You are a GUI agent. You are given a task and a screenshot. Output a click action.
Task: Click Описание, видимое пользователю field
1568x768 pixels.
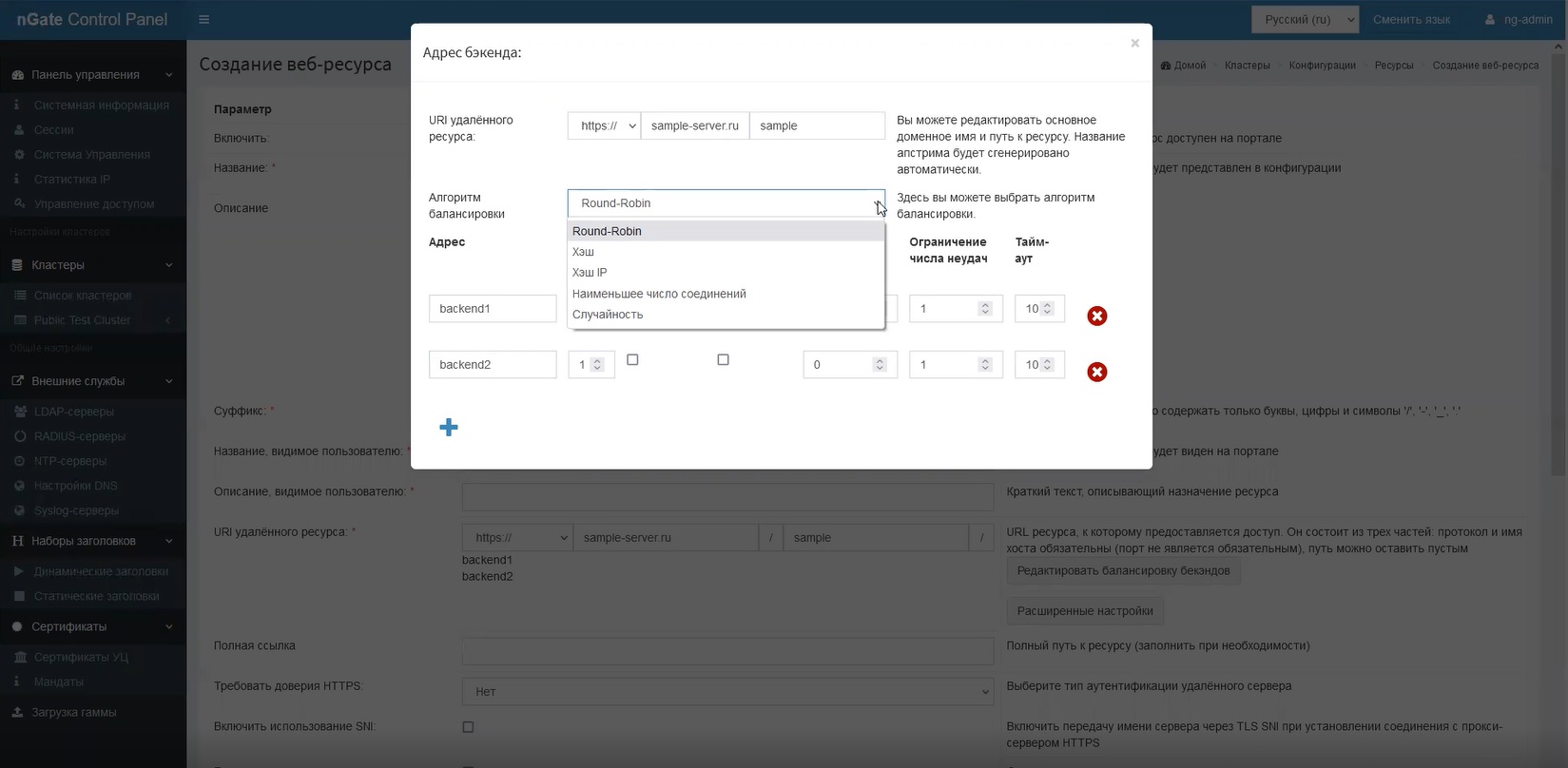click(x=727, y=497)
